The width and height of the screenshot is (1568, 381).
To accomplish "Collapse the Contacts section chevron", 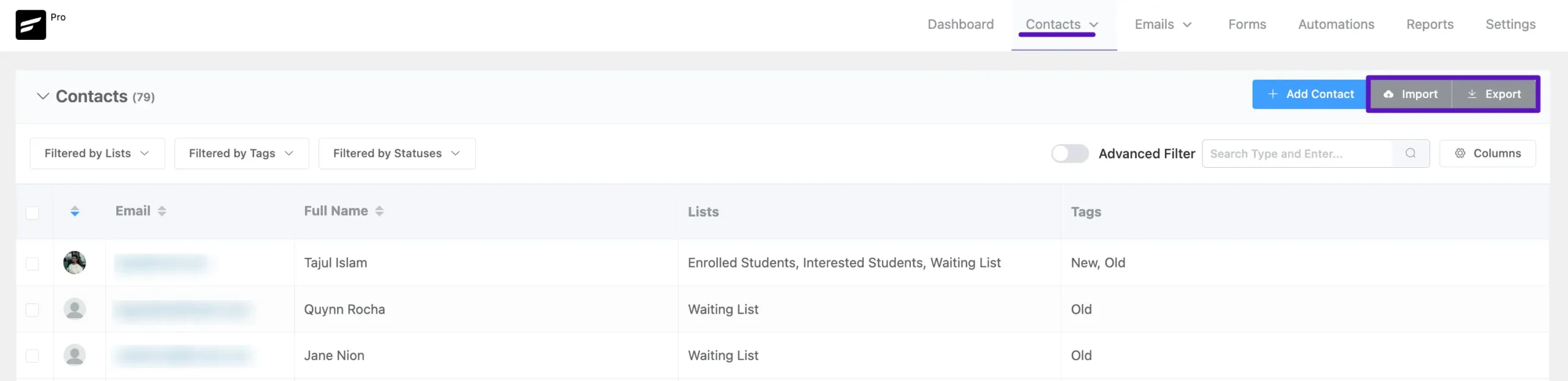I will [43, 96].
